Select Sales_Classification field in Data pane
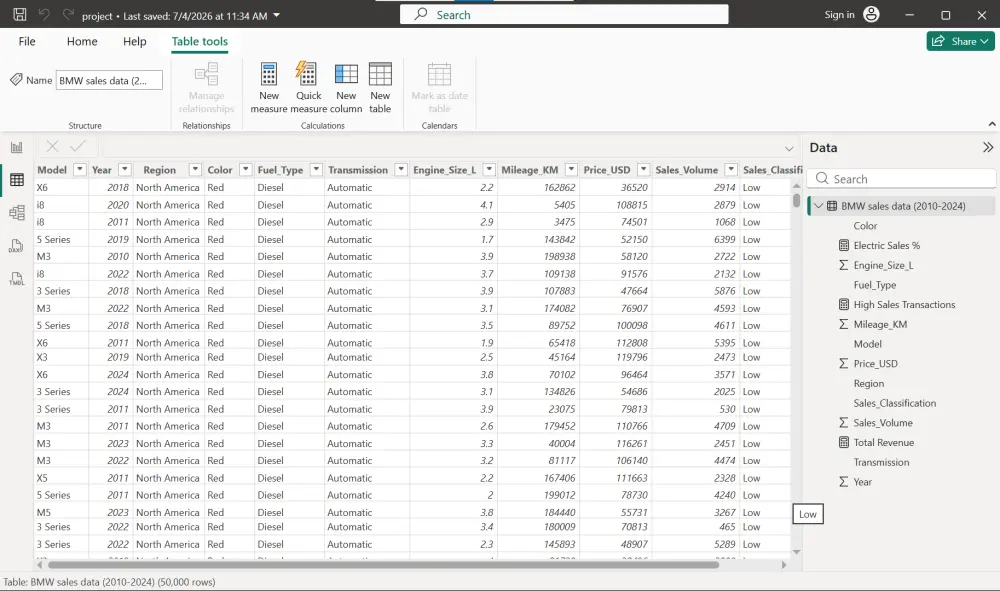Screen dimensions: 1000x591 tap(895, 403)
